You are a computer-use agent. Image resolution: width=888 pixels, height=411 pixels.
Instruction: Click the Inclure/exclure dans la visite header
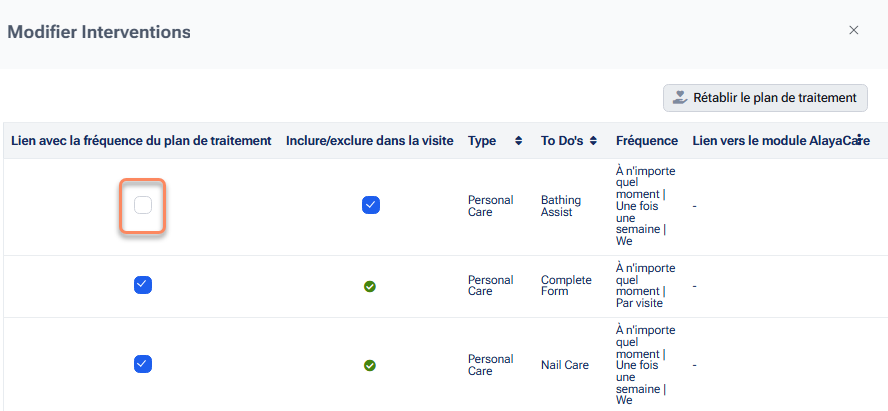[370, 141]
